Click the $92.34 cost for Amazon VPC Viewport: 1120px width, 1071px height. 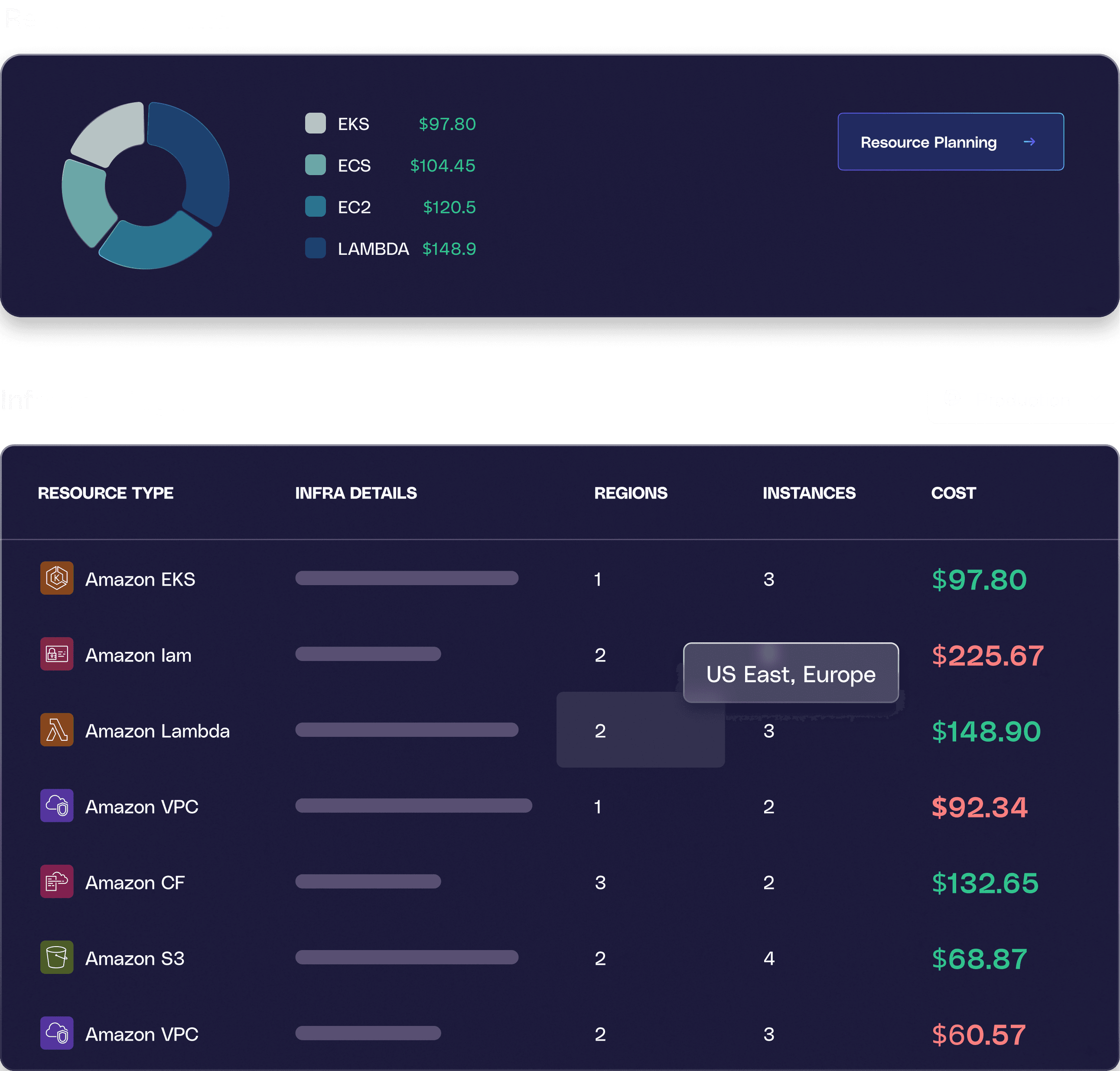(x=979, y=808)
